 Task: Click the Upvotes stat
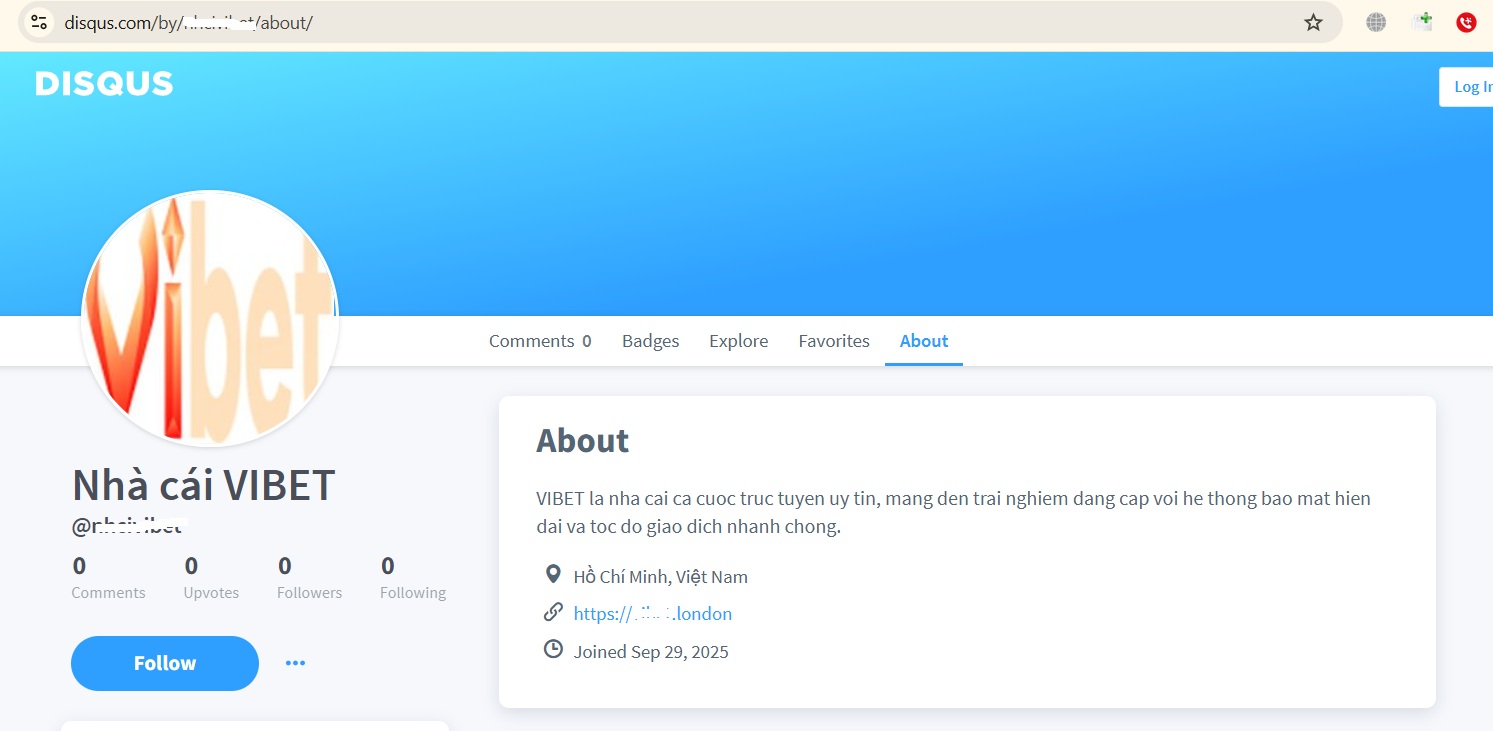click(211, 579)
